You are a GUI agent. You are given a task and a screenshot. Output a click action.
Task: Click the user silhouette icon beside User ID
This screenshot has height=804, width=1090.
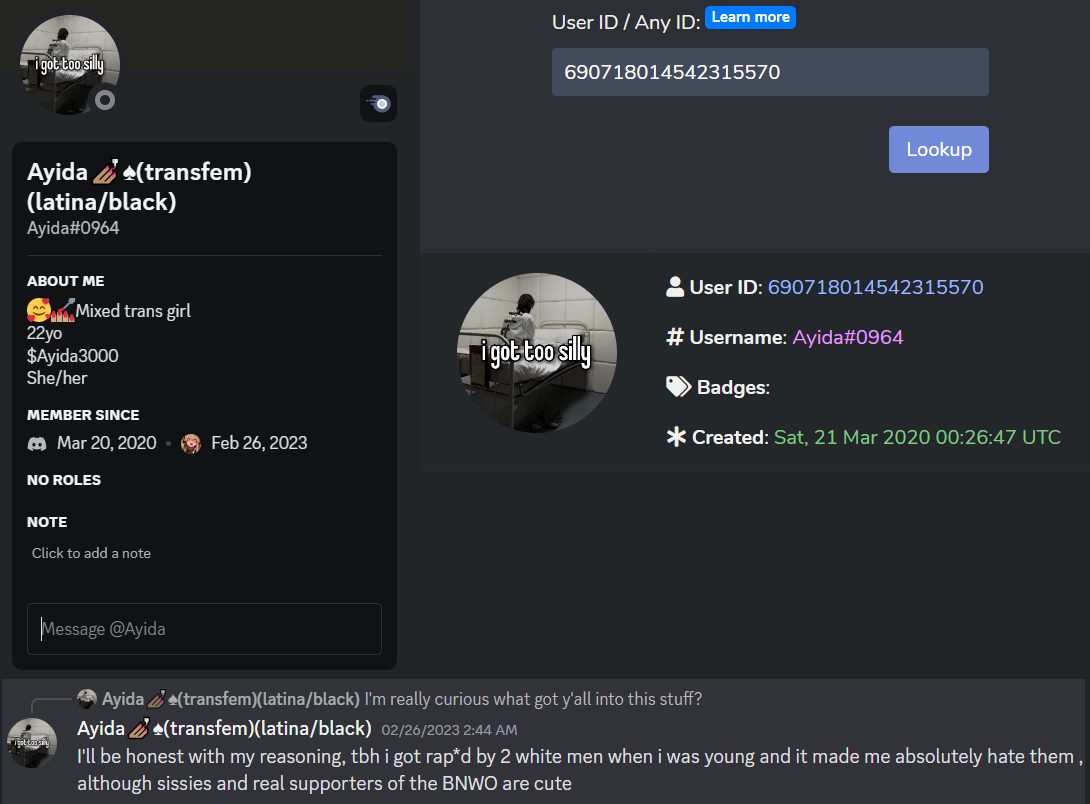[675, 287]
